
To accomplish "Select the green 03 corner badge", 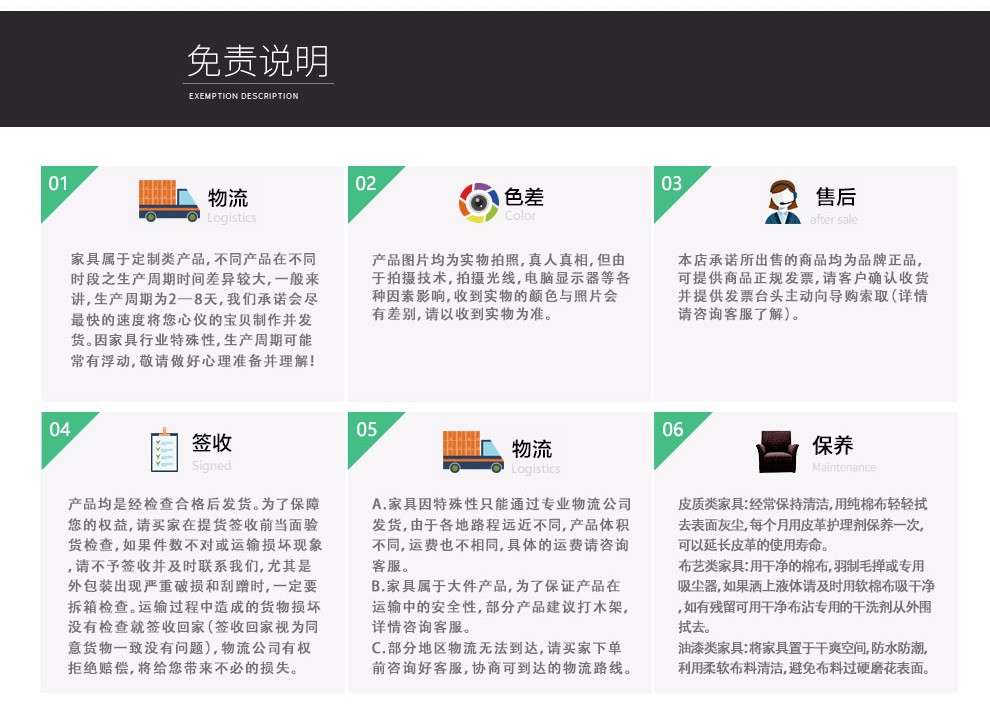I will pos(672,185).
